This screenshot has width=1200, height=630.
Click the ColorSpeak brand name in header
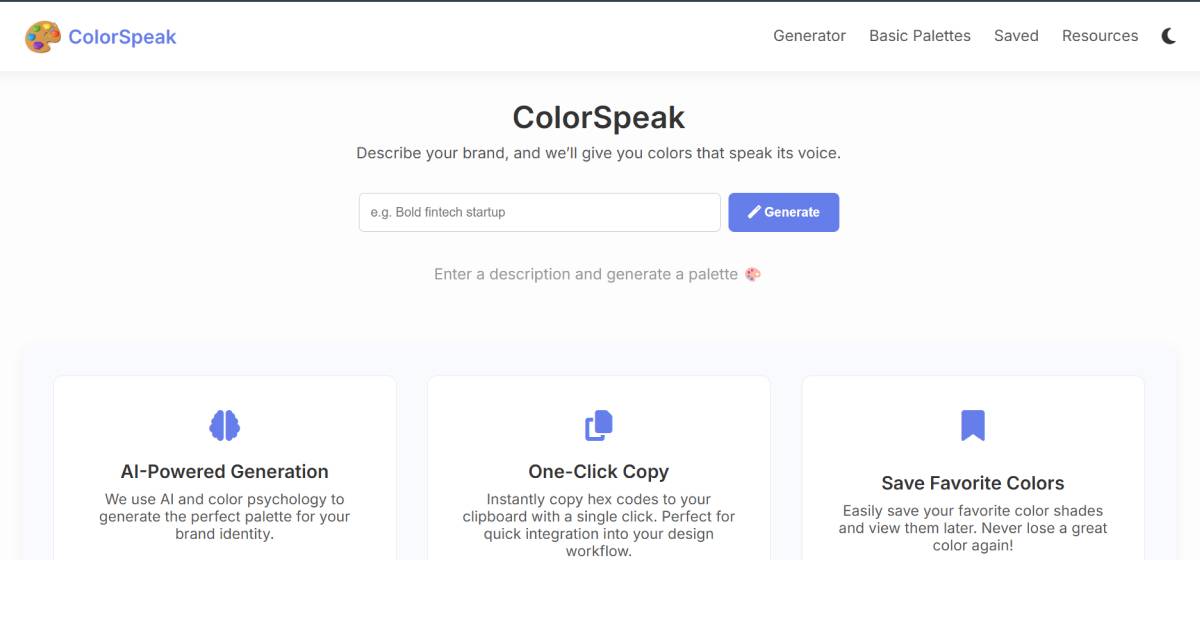[x=122, y=37]
